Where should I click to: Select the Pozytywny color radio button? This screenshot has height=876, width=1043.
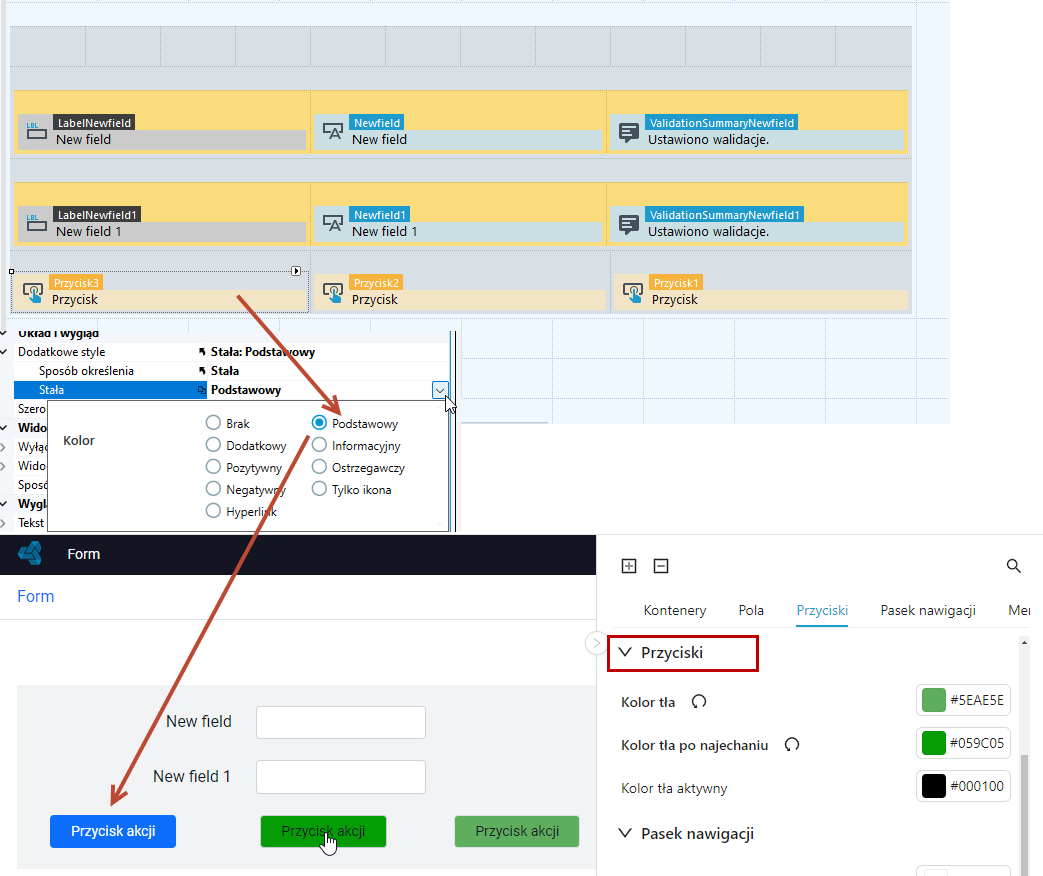(x=213, y=467)
